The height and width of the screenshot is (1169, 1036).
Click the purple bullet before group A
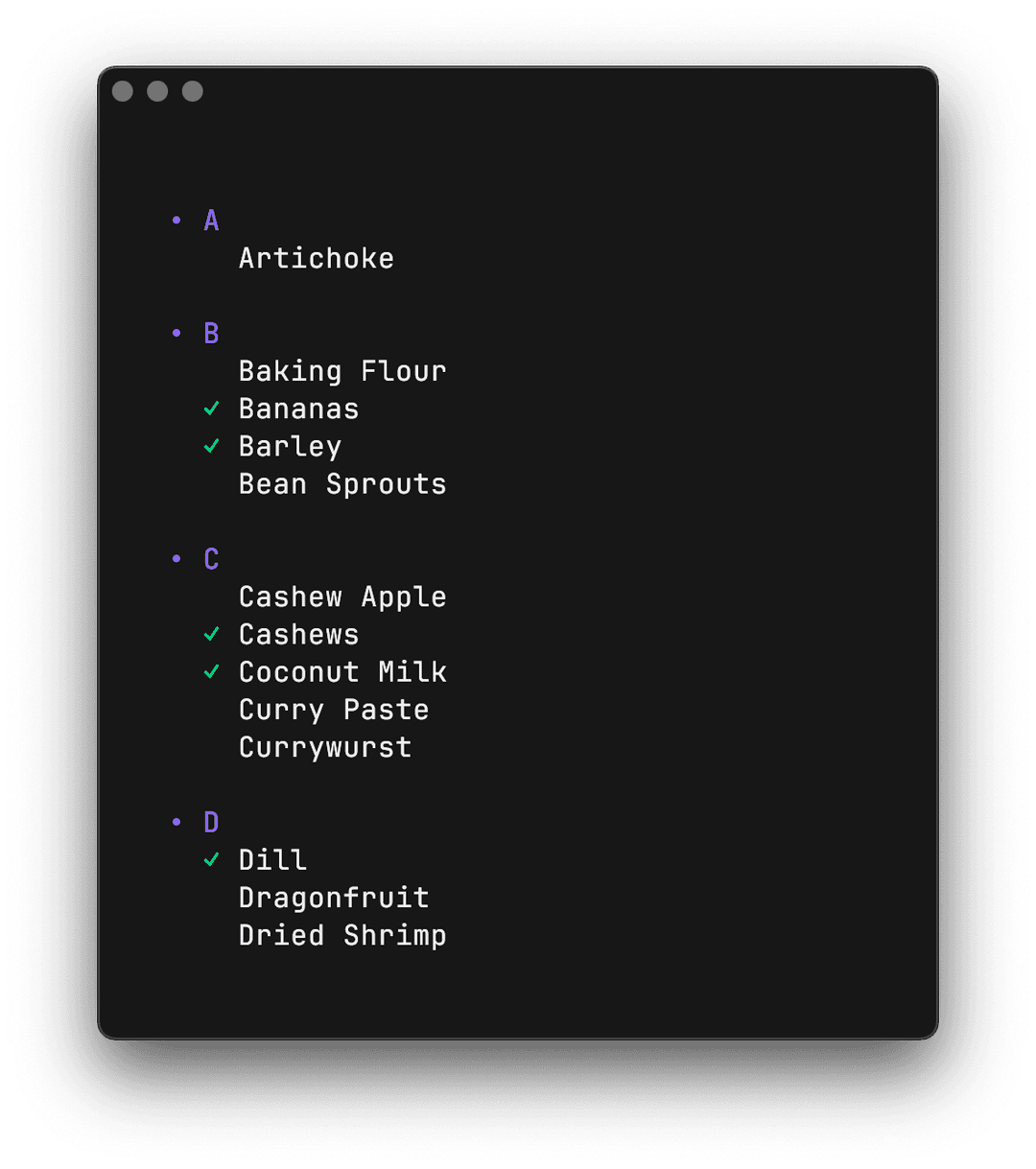click(177, 221)
